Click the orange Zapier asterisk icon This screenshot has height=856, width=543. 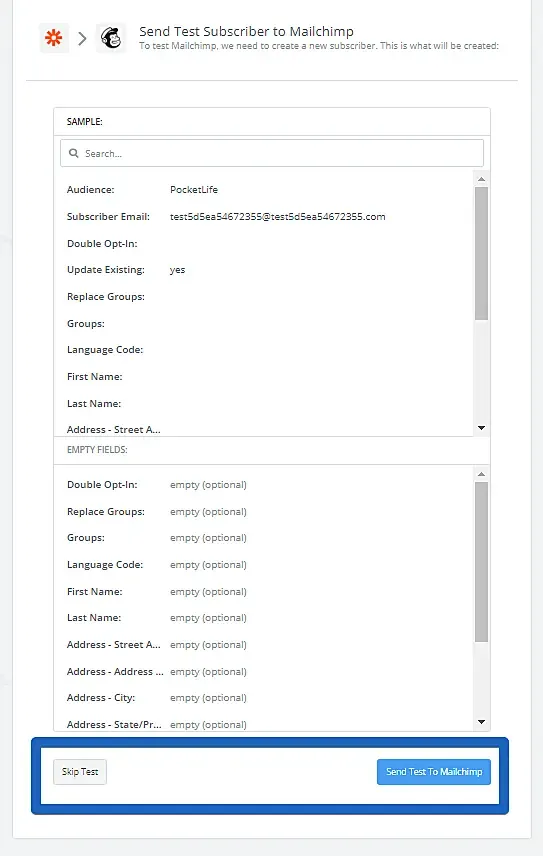tap(54, 38)
